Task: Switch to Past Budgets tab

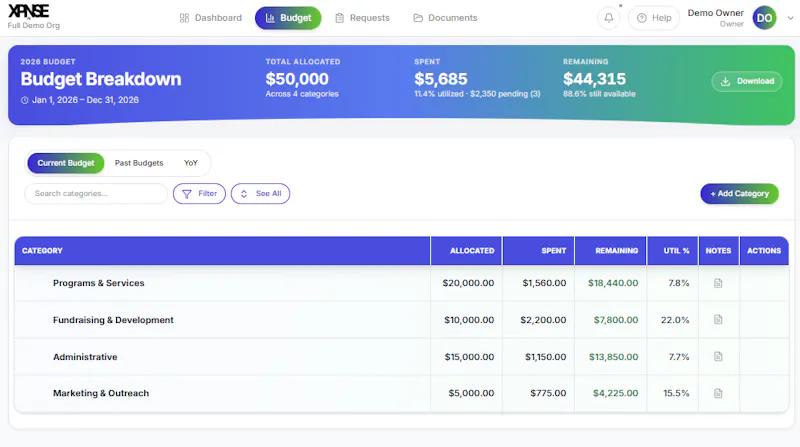Action: click(x=139, y=163)
